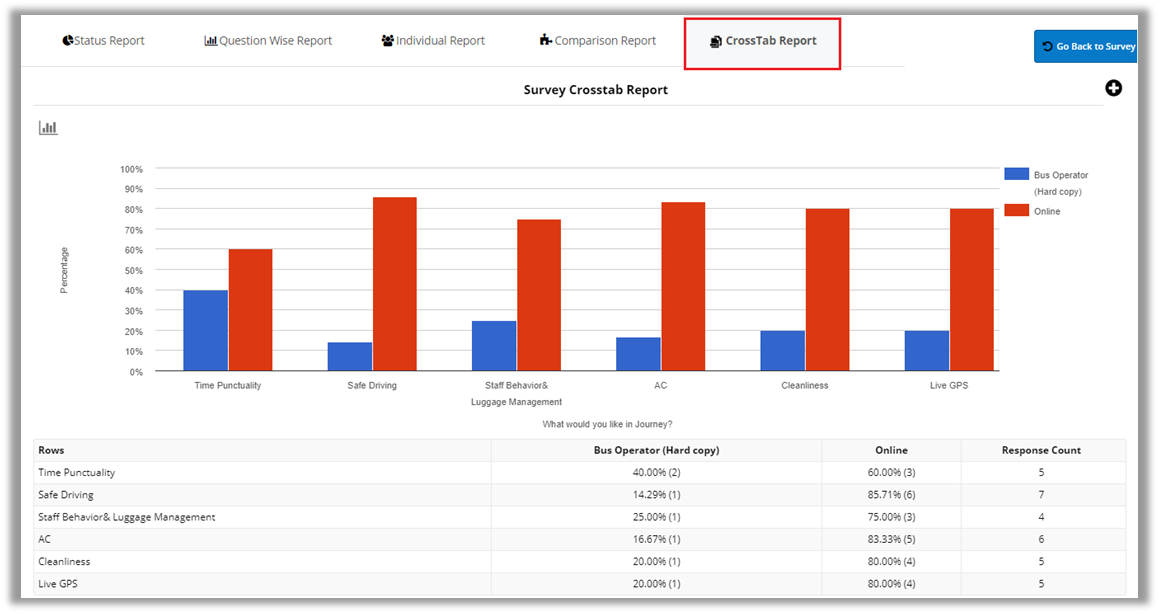Click the Bus Operator (Hard copy) column header
Screen dimensions: 1160x614
pos(656,450)
